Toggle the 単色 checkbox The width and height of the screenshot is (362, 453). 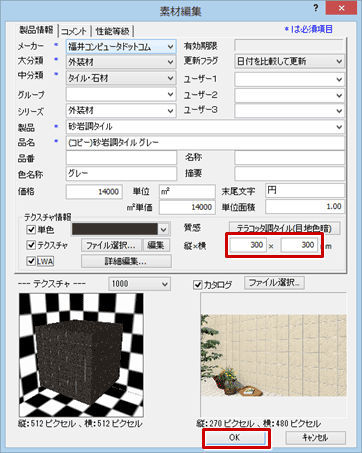coord(31,230)
